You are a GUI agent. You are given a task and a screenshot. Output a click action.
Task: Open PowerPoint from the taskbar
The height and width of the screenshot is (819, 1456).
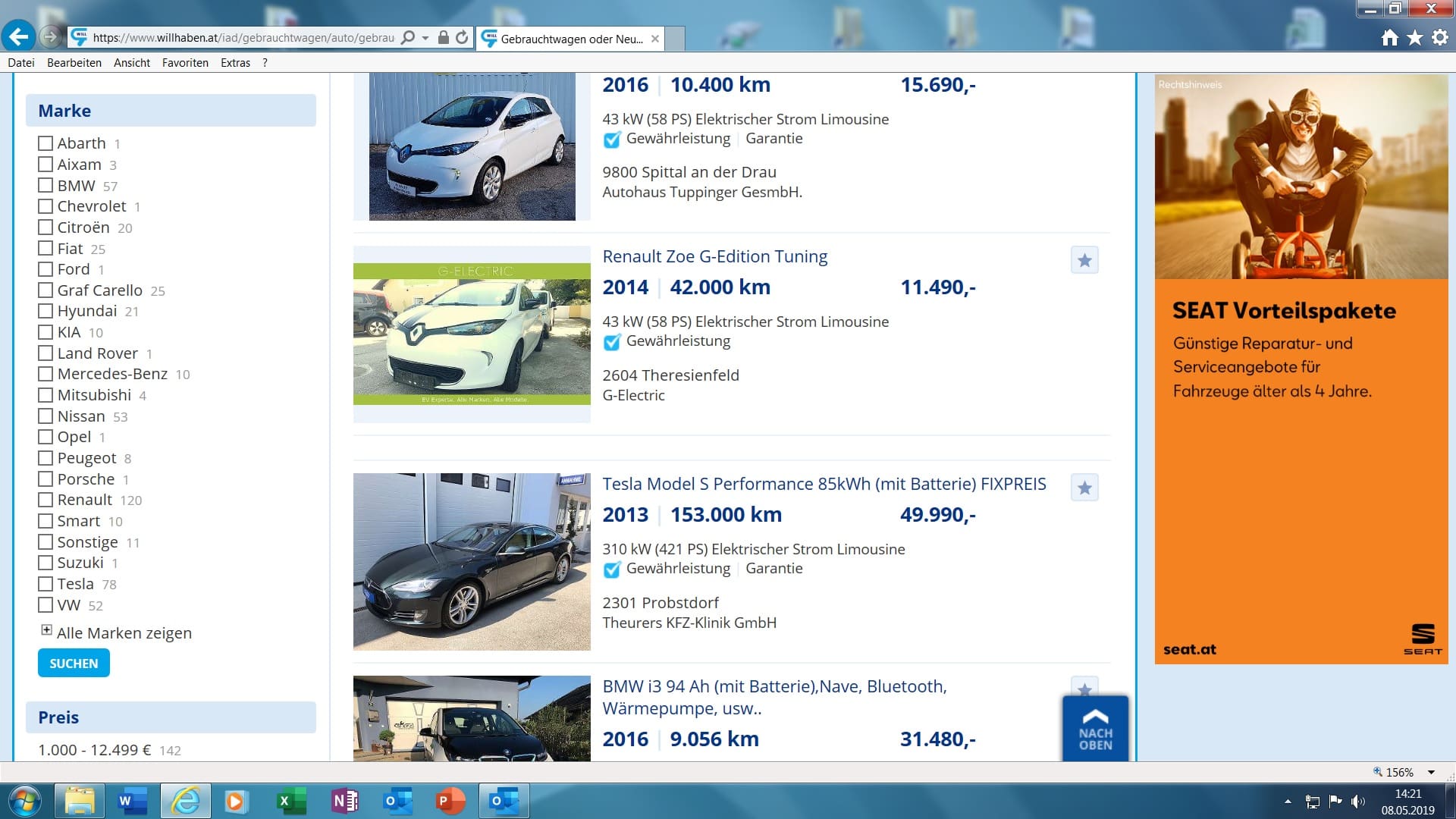tap(450, 802)
